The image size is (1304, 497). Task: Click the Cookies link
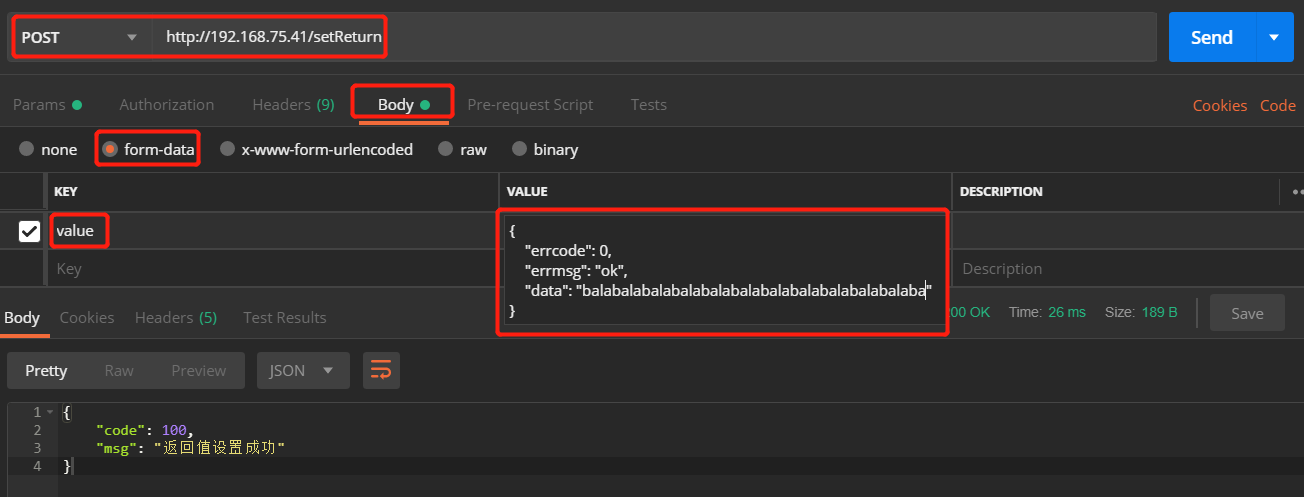pos(1219,106)
